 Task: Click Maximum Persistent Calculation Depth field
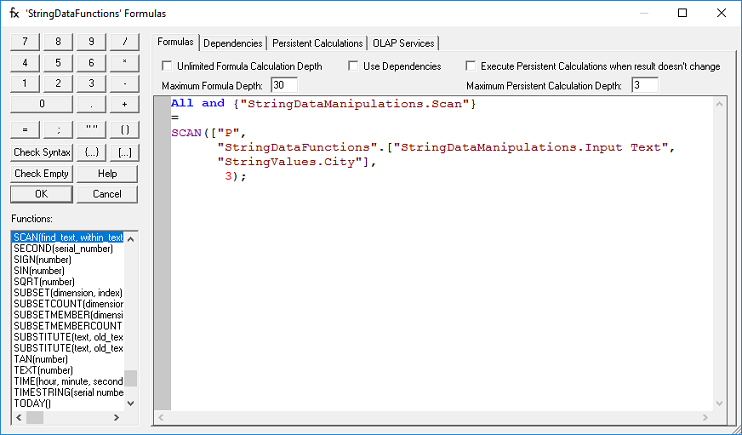(645, 86)
